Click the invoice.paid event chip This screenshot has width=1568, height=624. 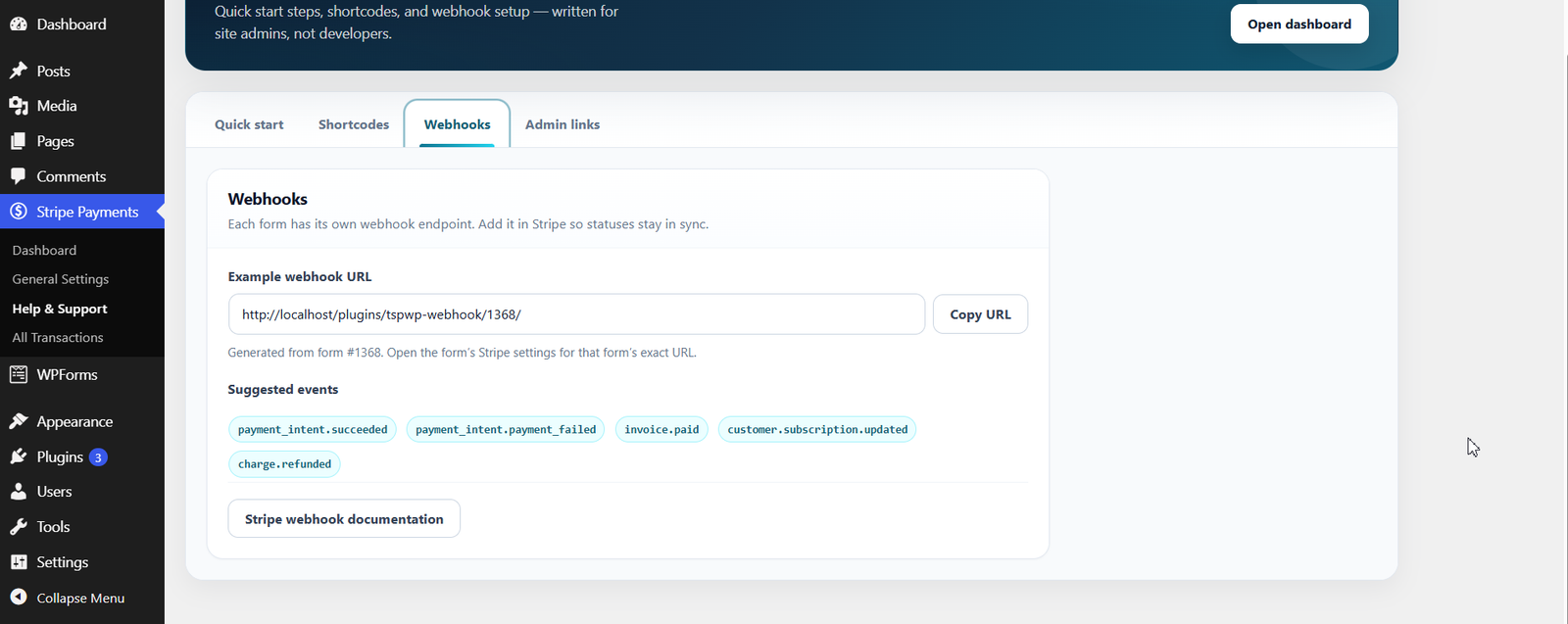(x=661, y=429)
